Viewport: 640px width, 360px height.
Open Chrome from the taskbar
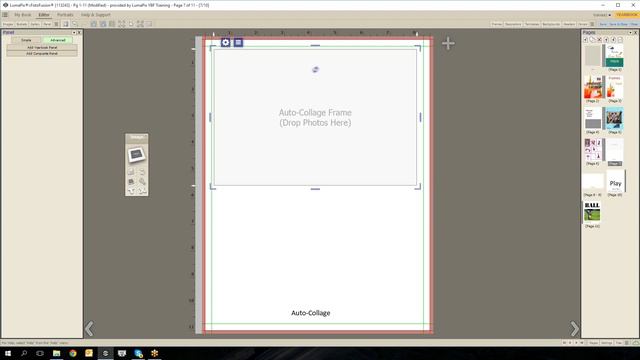[73, 353]
